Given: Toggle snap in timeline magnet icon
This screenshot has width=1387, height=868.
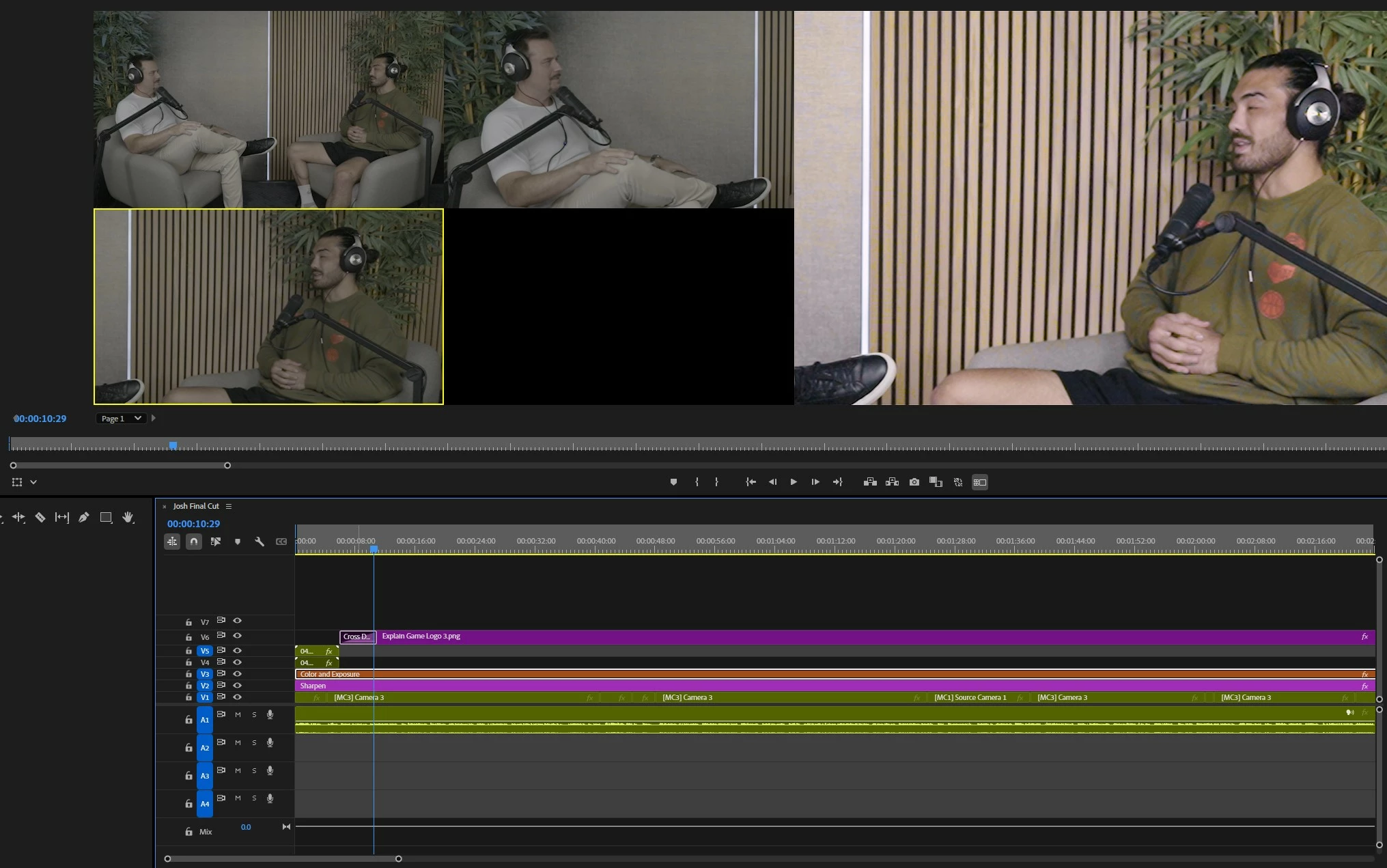Looking at the screenshot, I should (194, 542).
